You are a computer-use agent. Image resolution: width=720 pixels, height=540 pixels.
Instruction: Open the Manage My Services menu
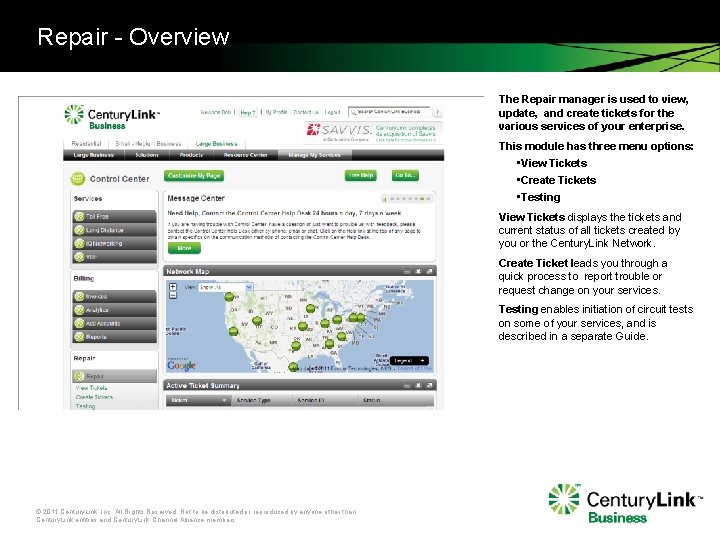tap(315, 155)
